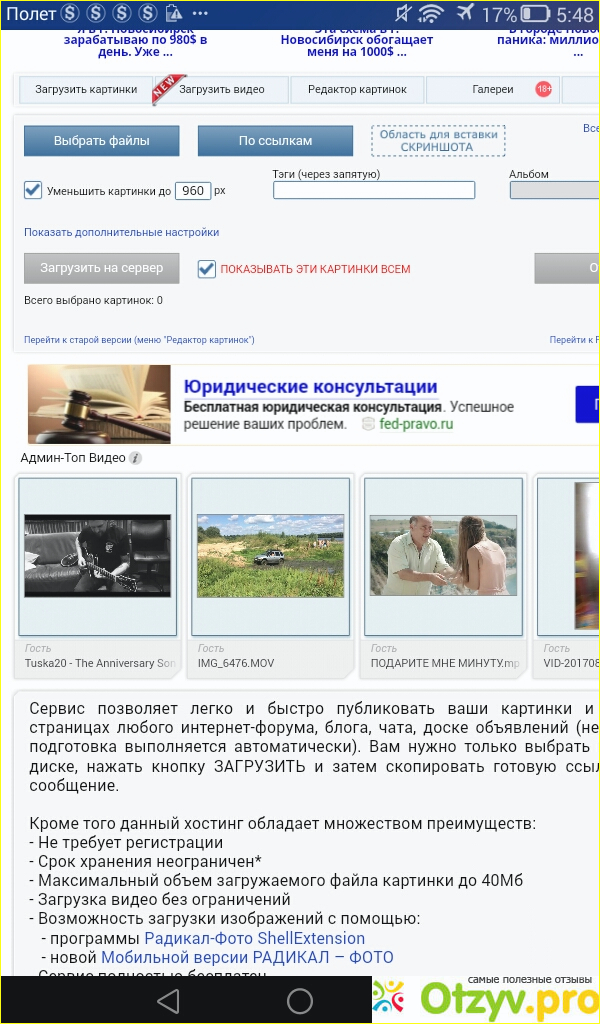Viewport: 600px width, 1024px height.
Task: Click the Загрузить на сервер button
Action: 101,268
